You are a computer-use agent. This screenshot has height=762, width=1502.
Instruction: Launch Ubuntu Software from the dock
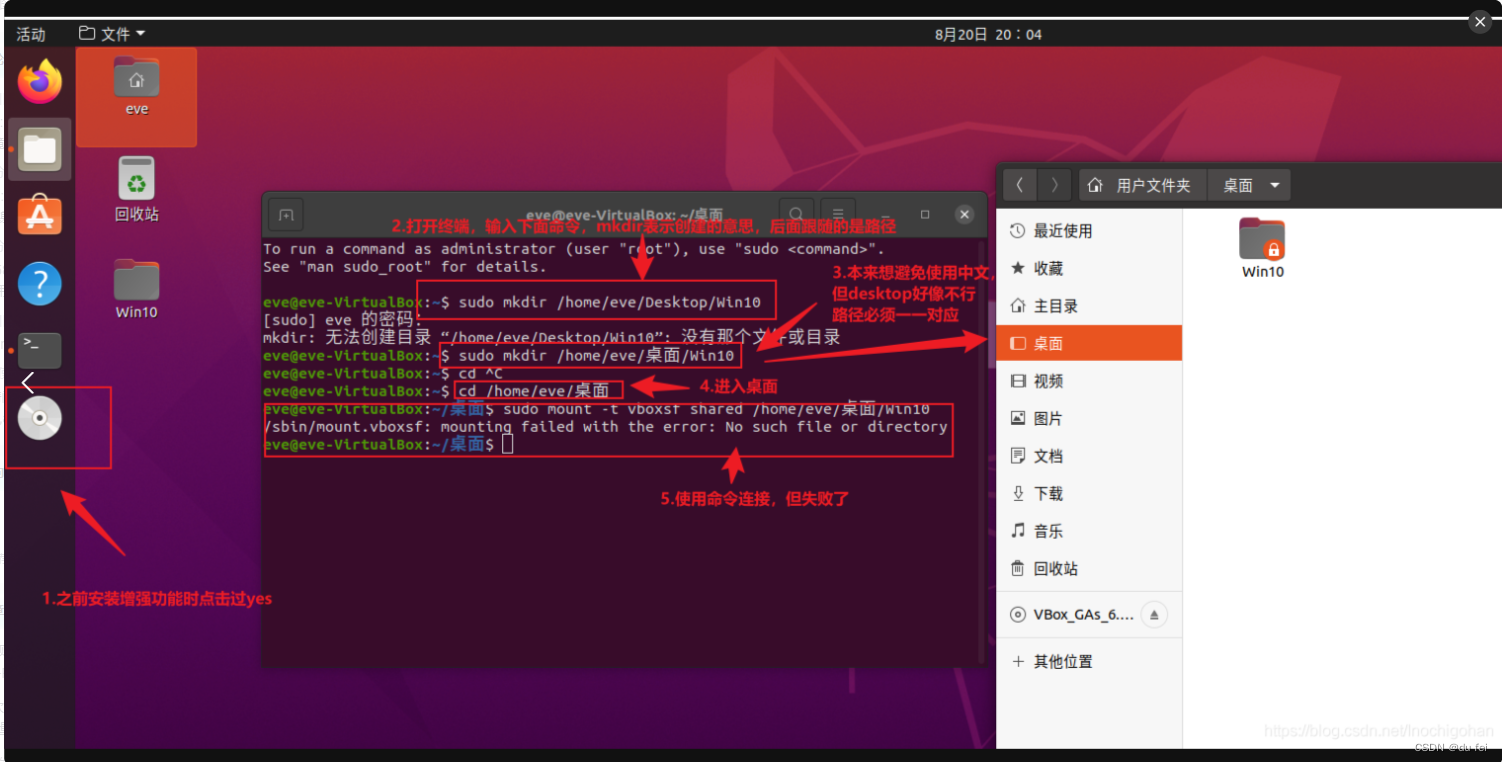[x=40, y=215]
